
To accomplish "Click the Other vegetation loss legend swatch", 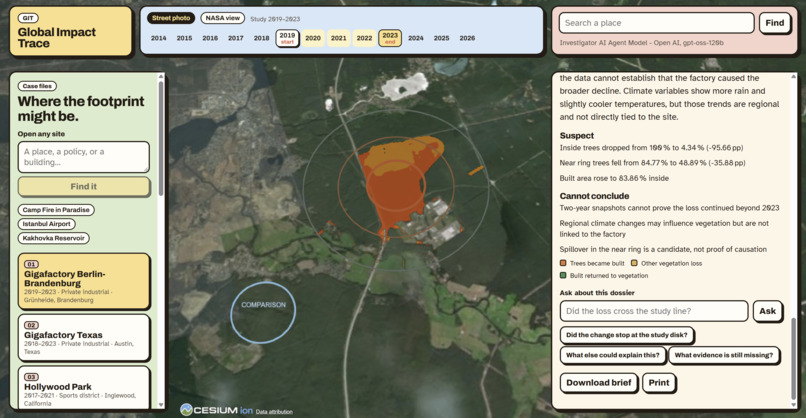I will tap(634, 263).
